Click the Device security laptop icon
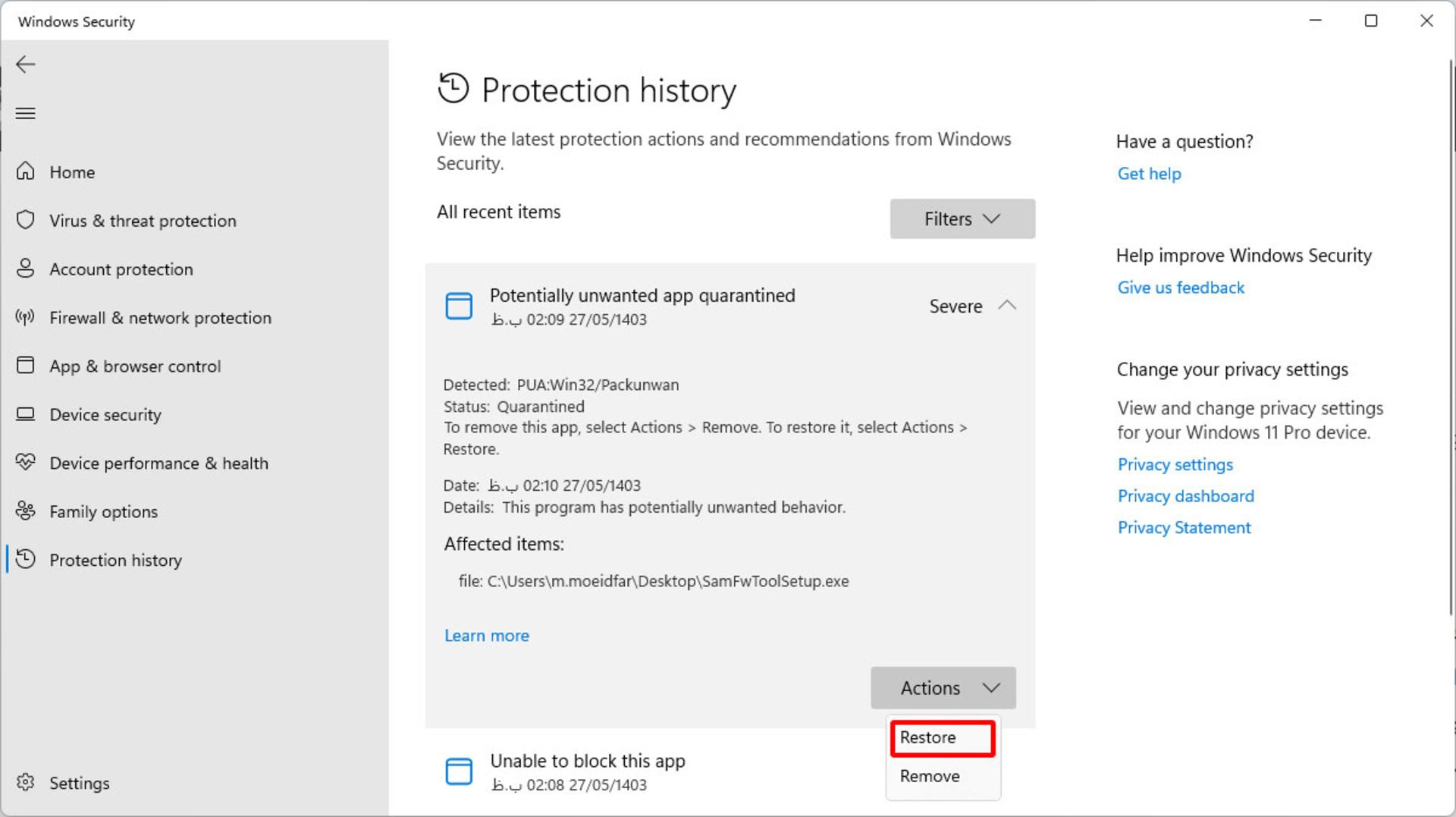 pyautogui.click(x=26, y=414)
